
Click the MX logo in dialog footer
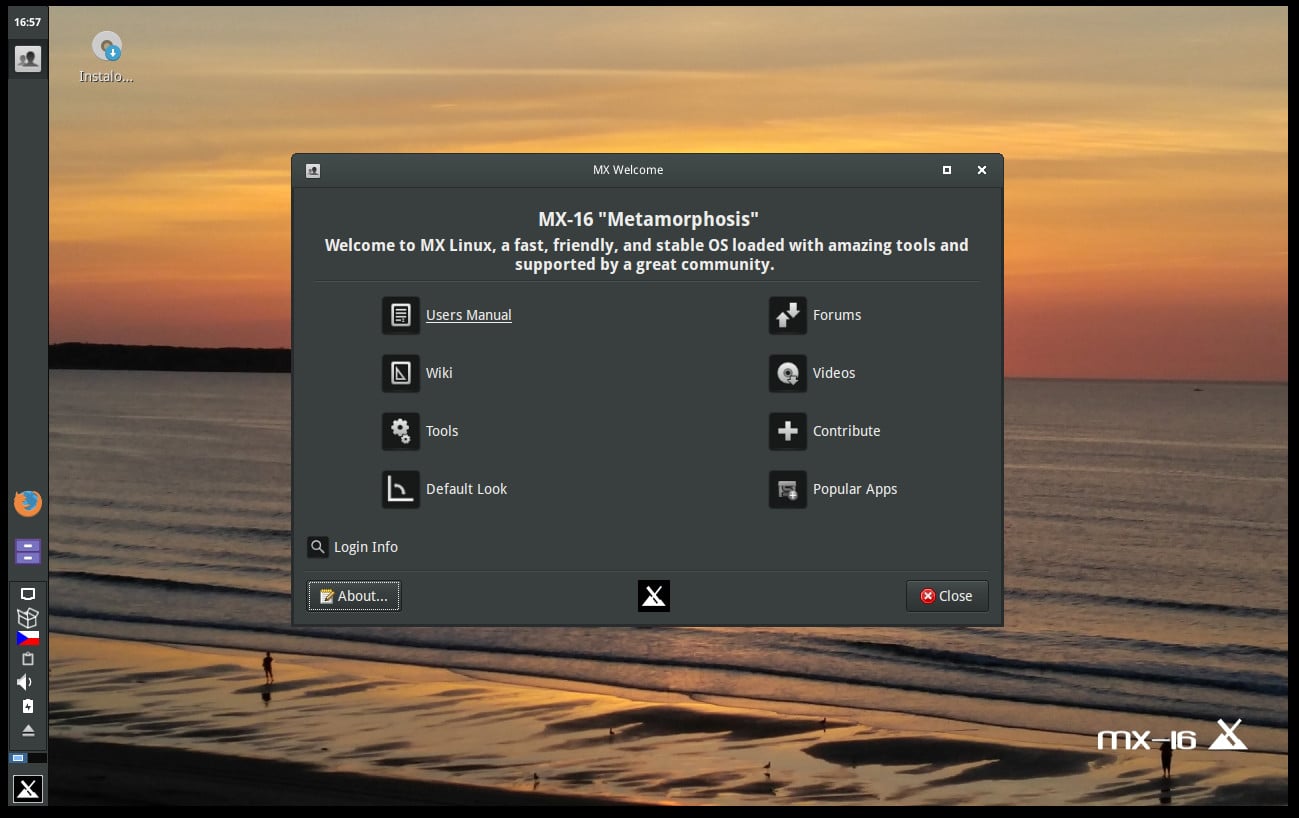click(654, 596)
